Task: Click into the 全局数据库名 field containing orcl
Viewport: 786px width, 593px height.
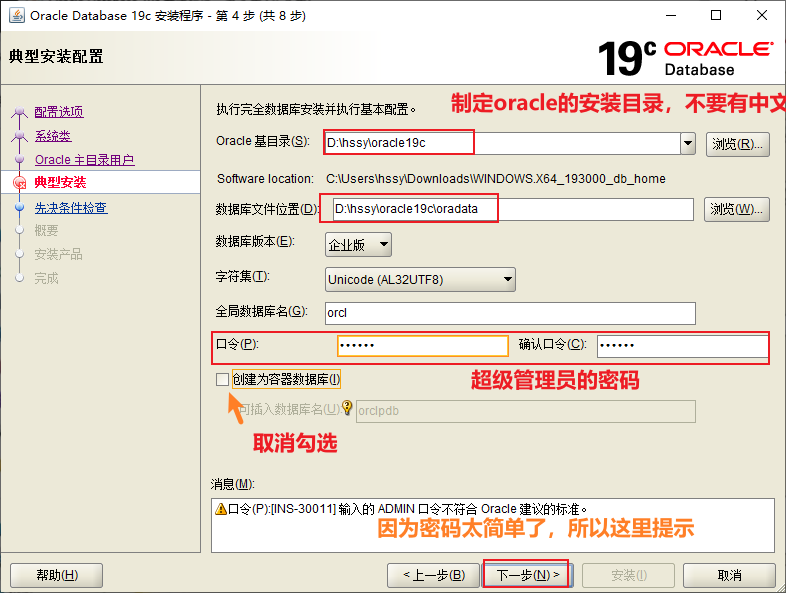Action: pyautogui.click(x=510, y=313)
